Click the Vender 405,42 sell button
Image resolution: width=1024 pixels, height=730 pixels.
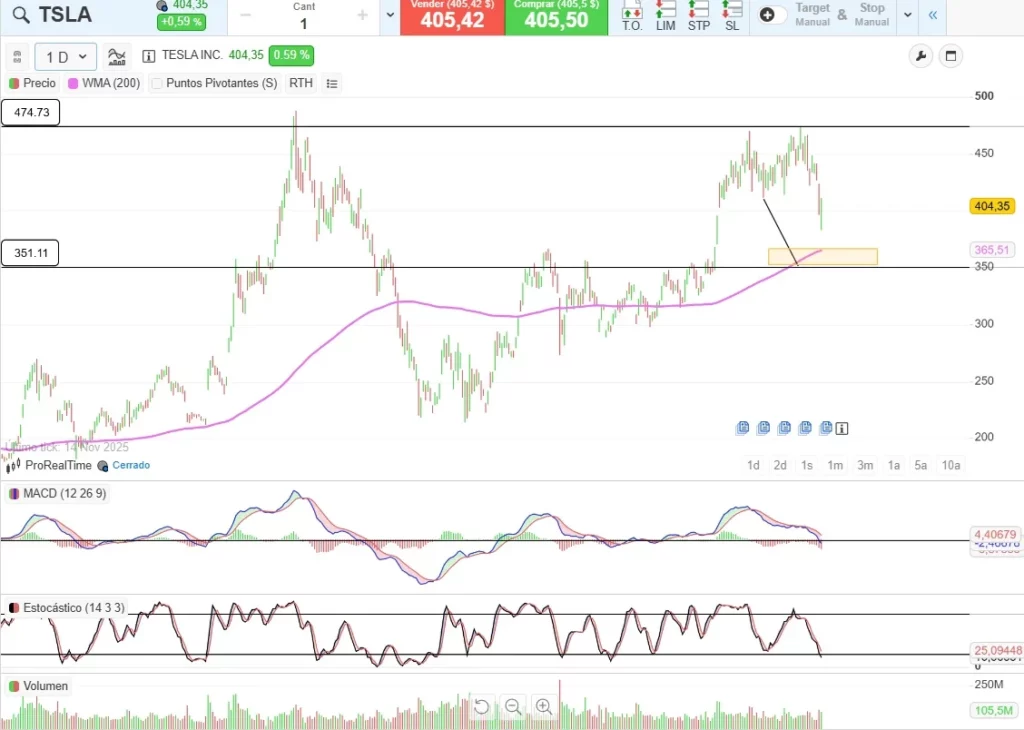click(452, 17)
